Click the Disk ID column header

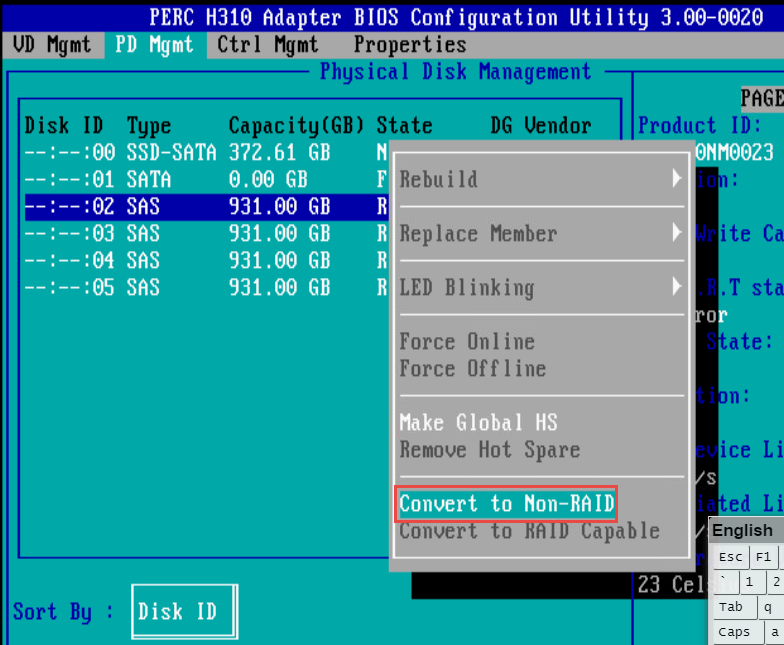(64, 126)
